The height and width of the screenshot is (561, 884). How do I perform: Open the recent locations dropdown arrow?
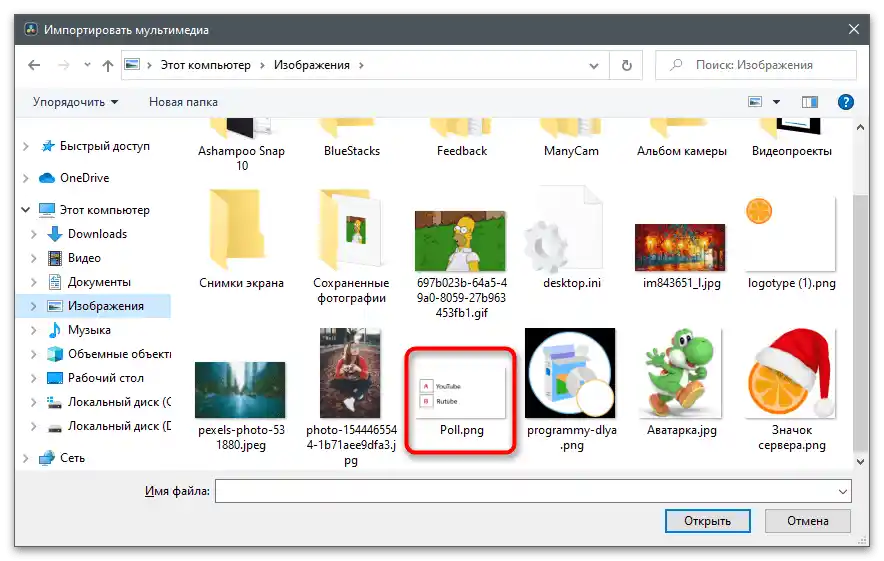pos(87,65)
